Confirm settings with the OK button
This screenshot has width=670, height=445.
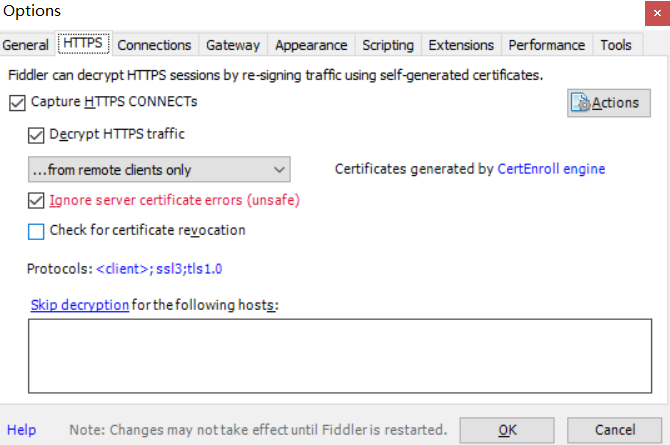coord(507,430)
